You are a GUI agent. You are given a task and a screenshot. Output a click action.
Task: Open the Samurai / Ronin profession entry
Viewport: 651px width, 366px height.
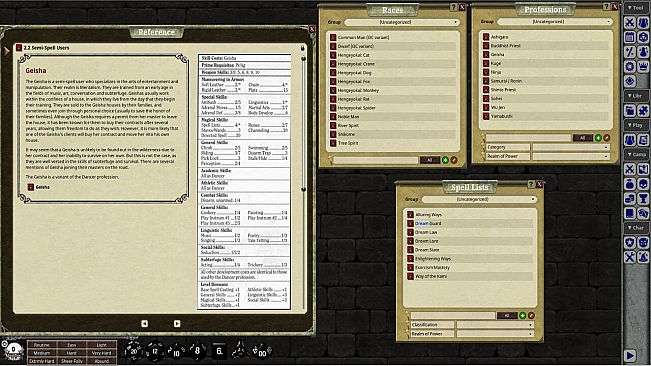[506, 81]
